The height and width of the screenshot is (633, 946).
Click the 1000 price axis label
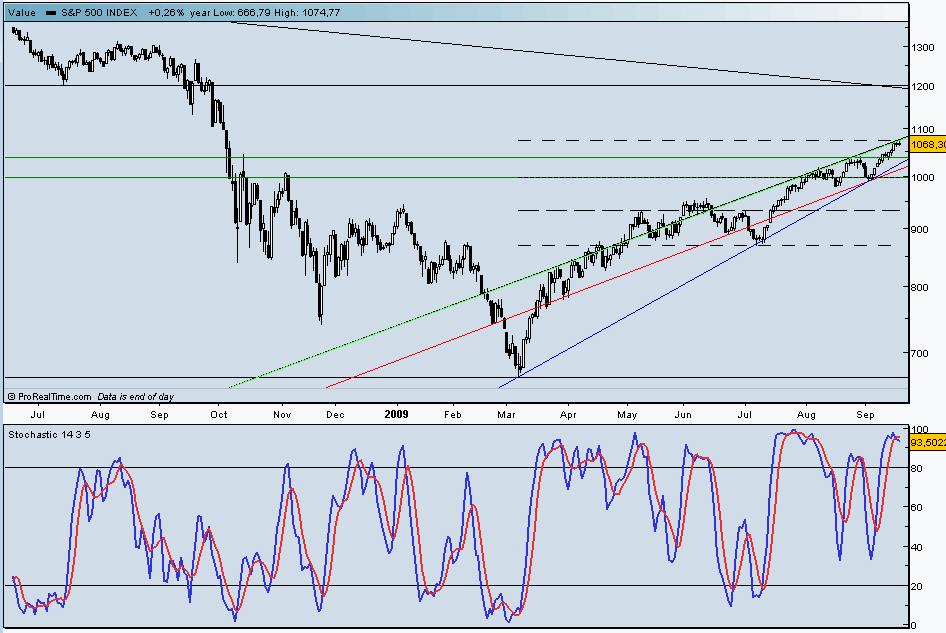(x=924, y=177)
